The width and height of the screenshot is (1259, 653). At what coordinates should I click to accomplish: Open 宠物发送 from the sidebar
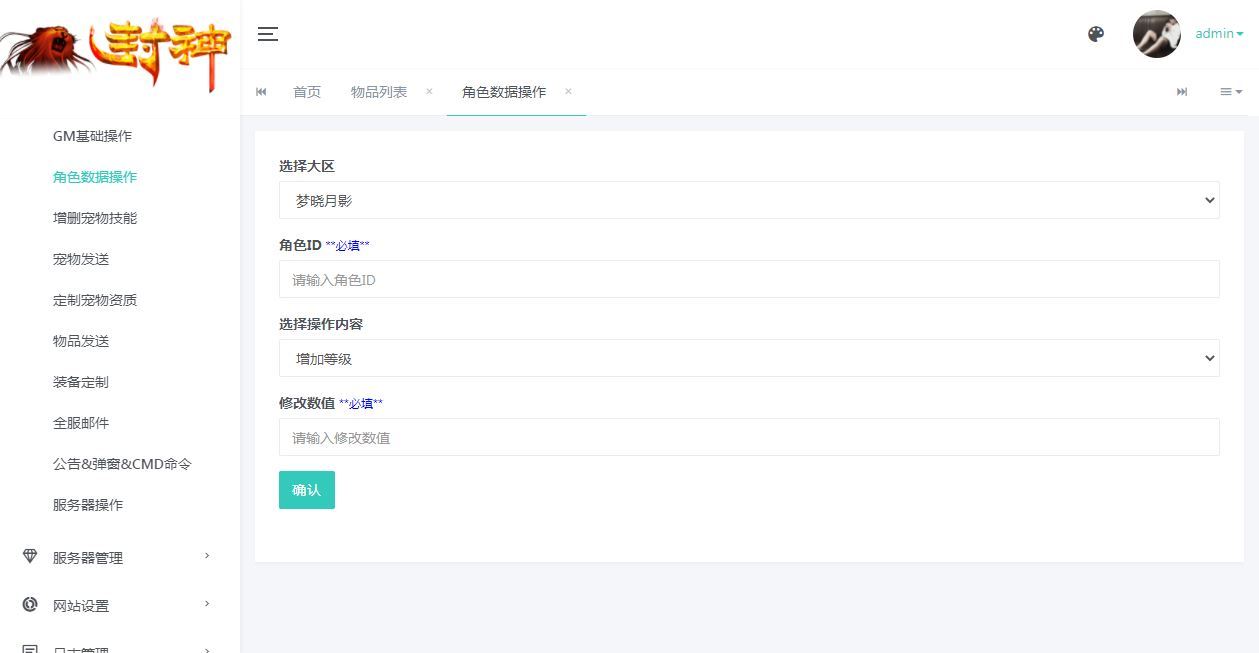pos(81,258)
